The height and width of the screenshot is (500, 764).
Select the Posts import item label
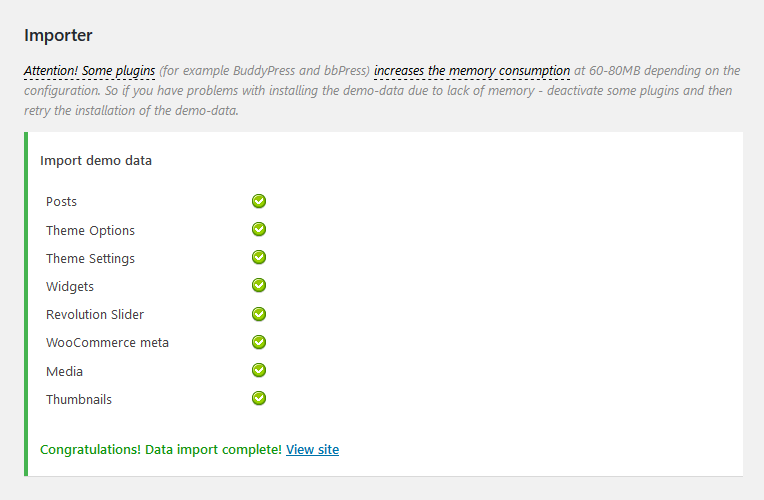click(61, 201)
